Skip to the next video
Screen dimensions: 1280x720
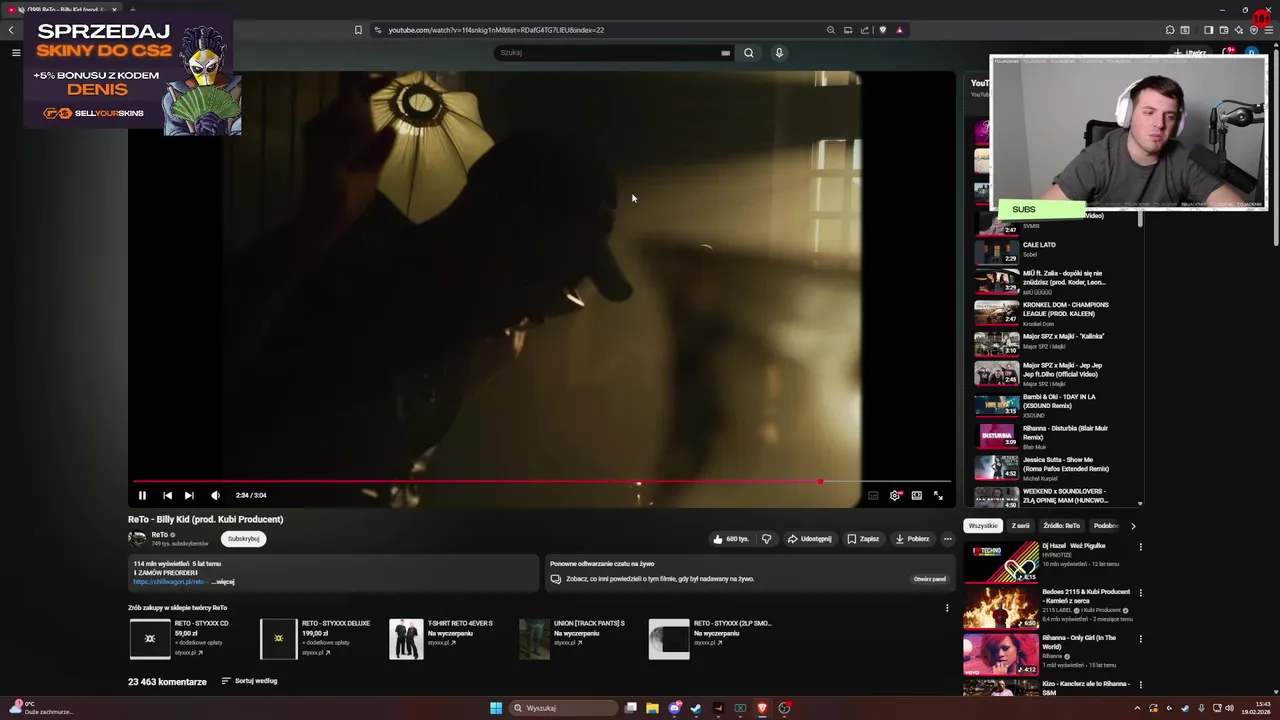coord(189,495)
